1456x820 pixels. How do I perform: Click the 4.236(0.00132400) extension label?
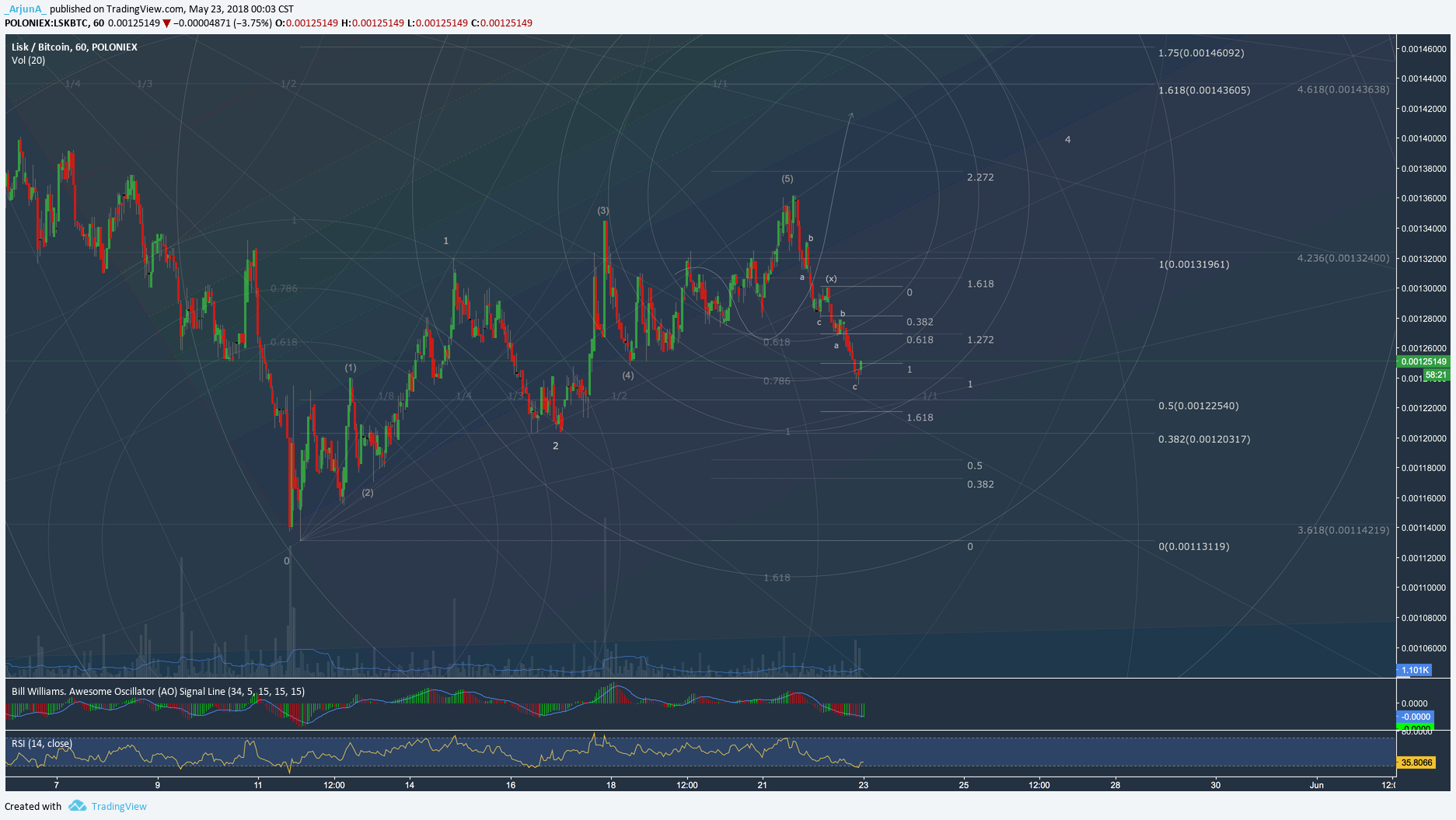click(1343, 259)
